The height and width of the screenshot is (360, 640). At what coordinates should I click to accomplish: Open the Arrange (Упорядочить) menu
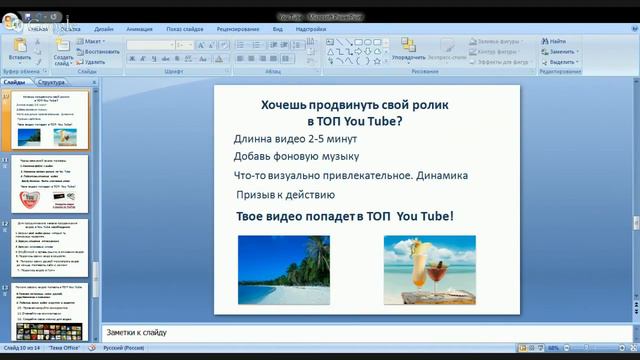coord(408,50)
